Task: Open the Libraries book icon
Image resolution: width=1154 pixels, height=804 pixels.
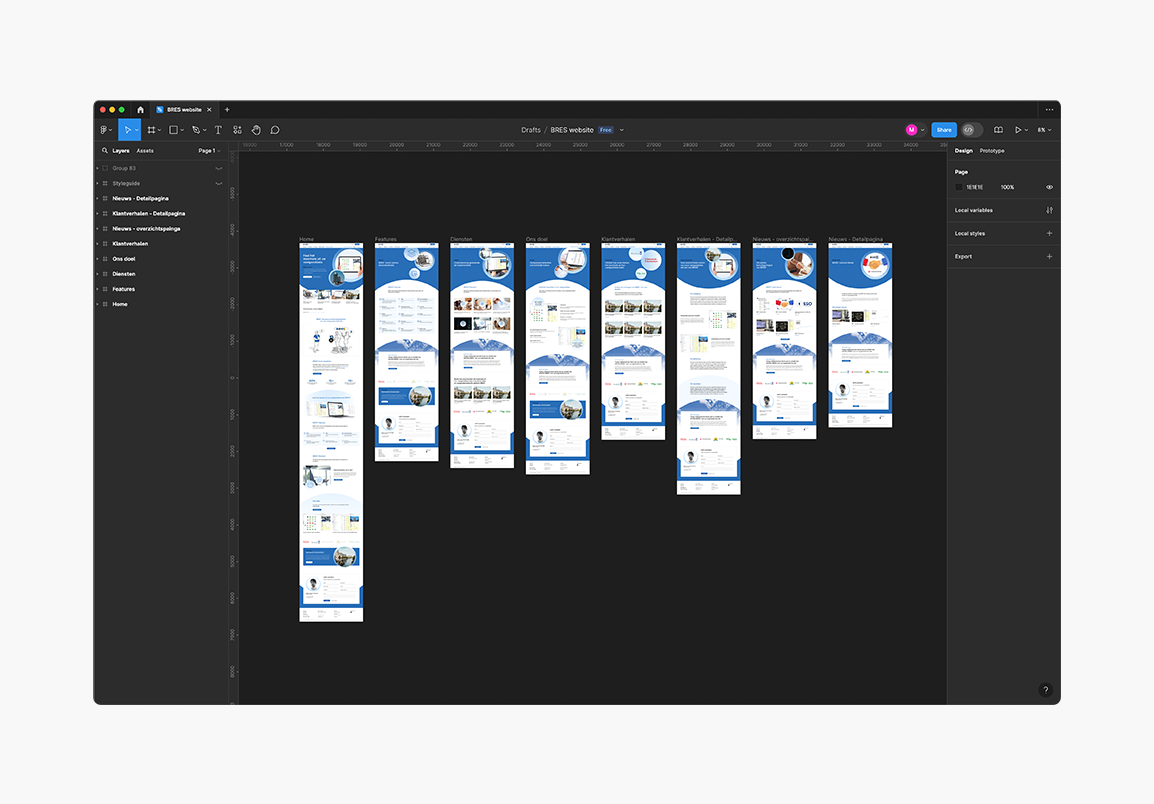Action: tap(998, 130)
